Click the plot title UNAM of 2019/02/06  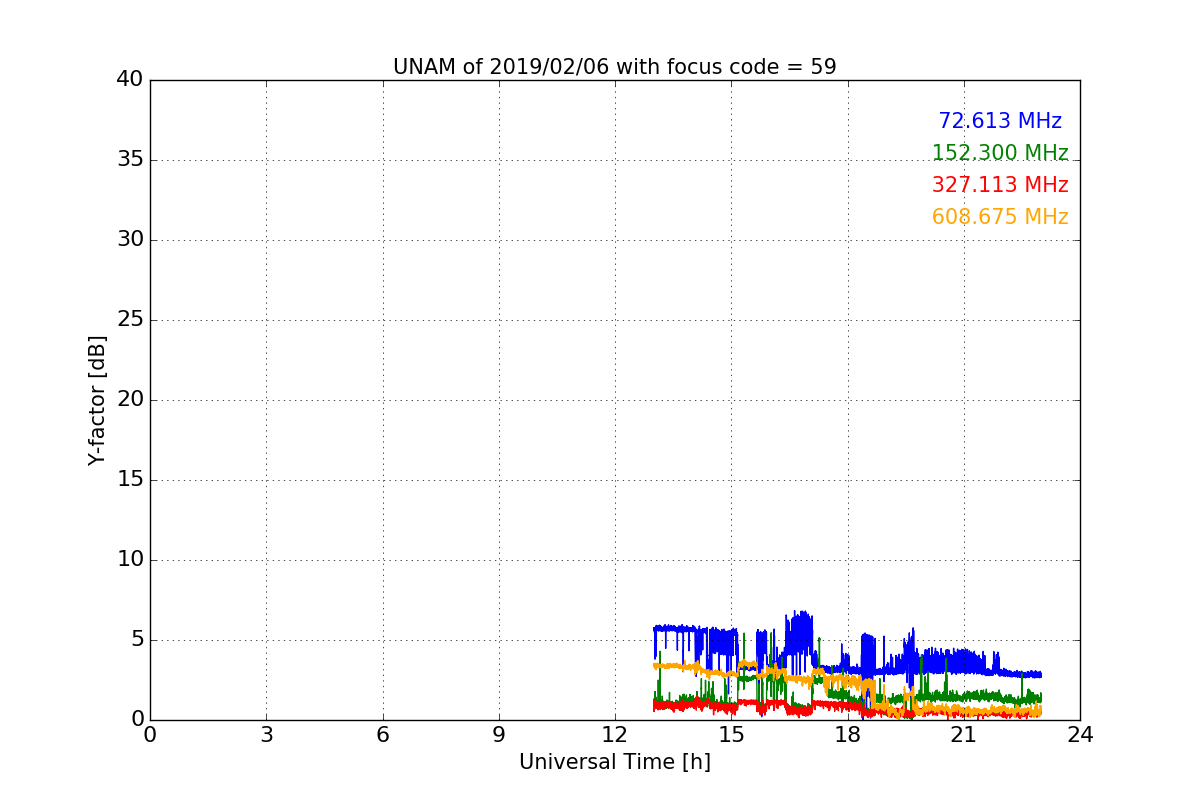pyautogui.click(x=614, y=67)
